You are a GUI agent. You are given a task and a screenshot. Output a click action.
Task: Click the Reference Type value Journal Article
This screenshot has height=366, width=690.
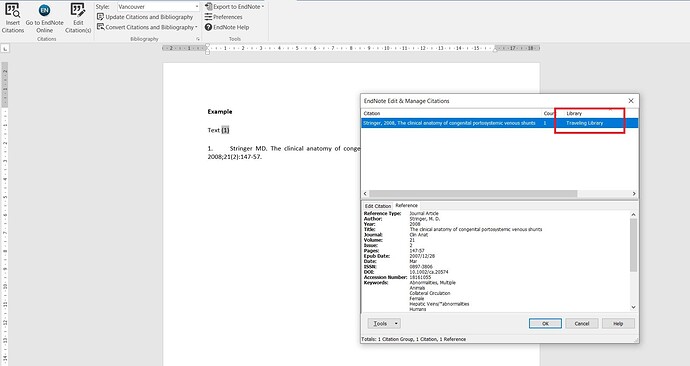(x=424, y=213)
